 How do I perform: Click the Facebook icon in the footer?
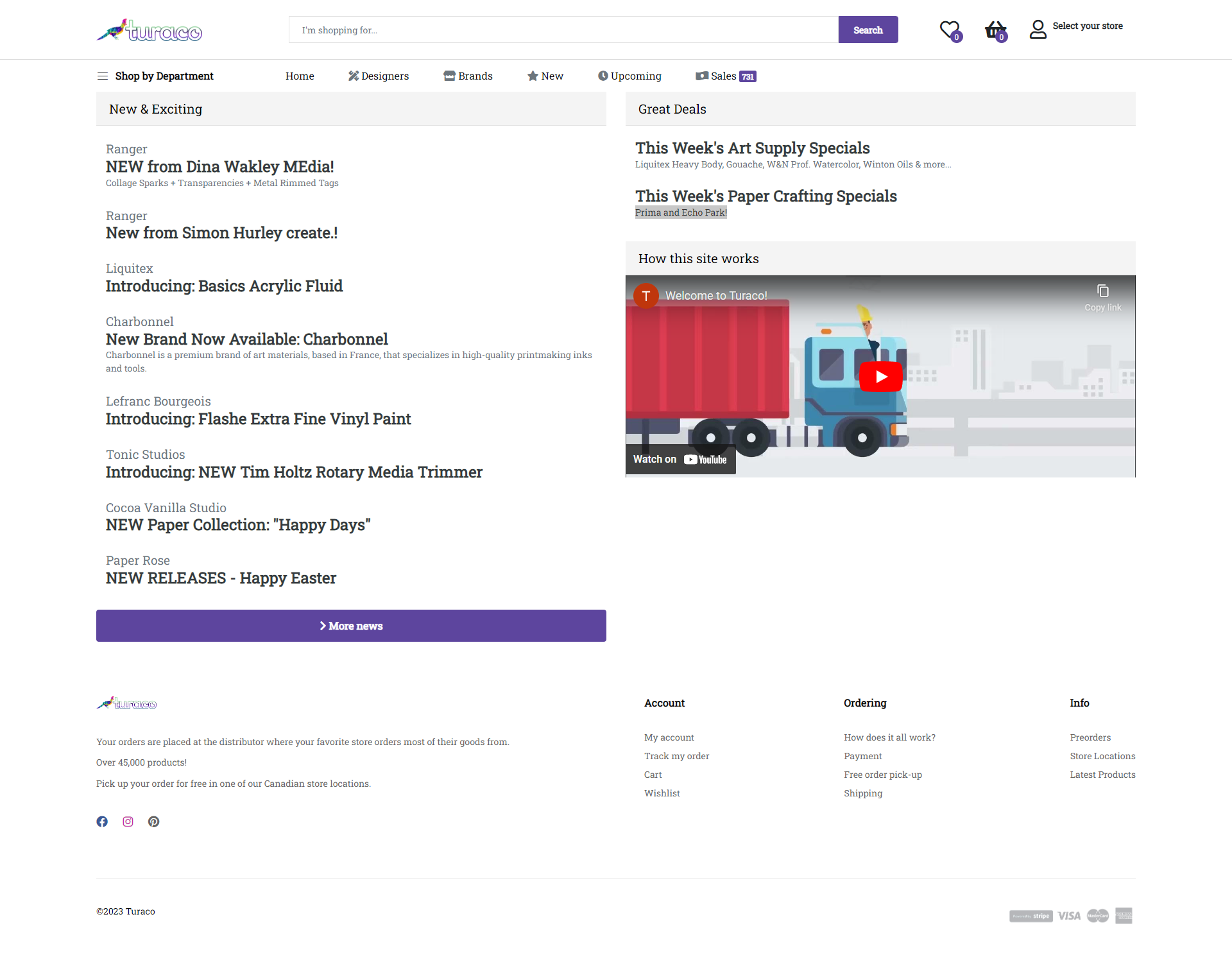102,821
